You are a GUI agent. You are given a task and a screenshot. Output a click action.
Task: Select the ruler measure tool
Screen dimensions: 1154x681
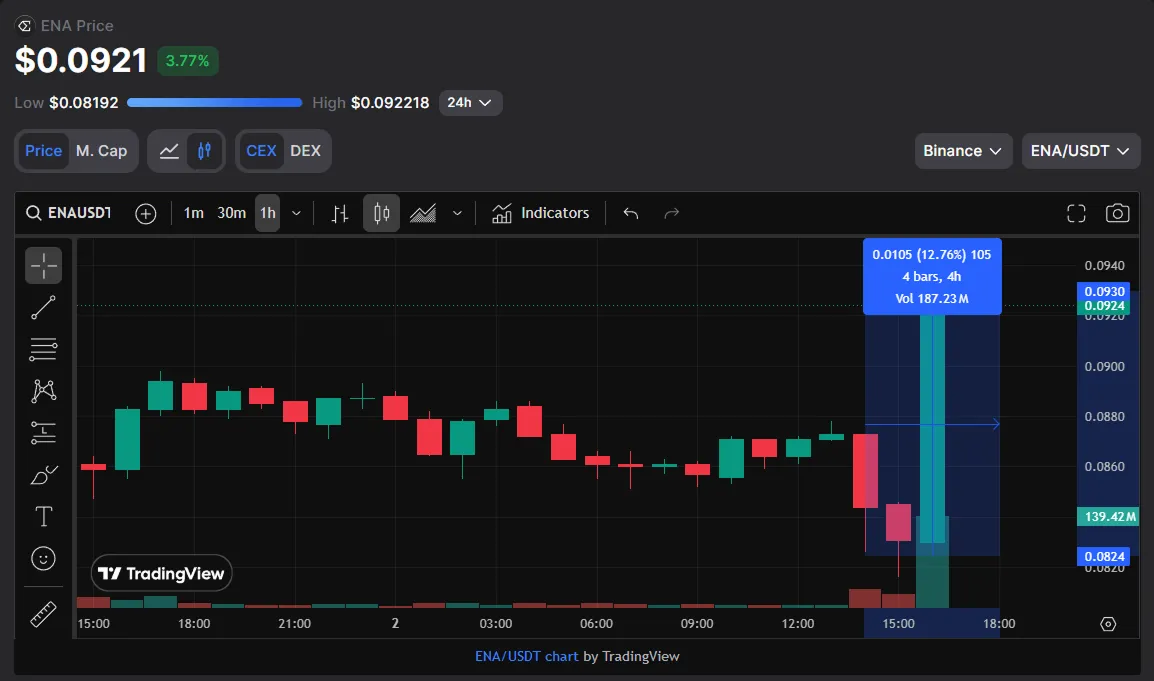tap(43, 614)
